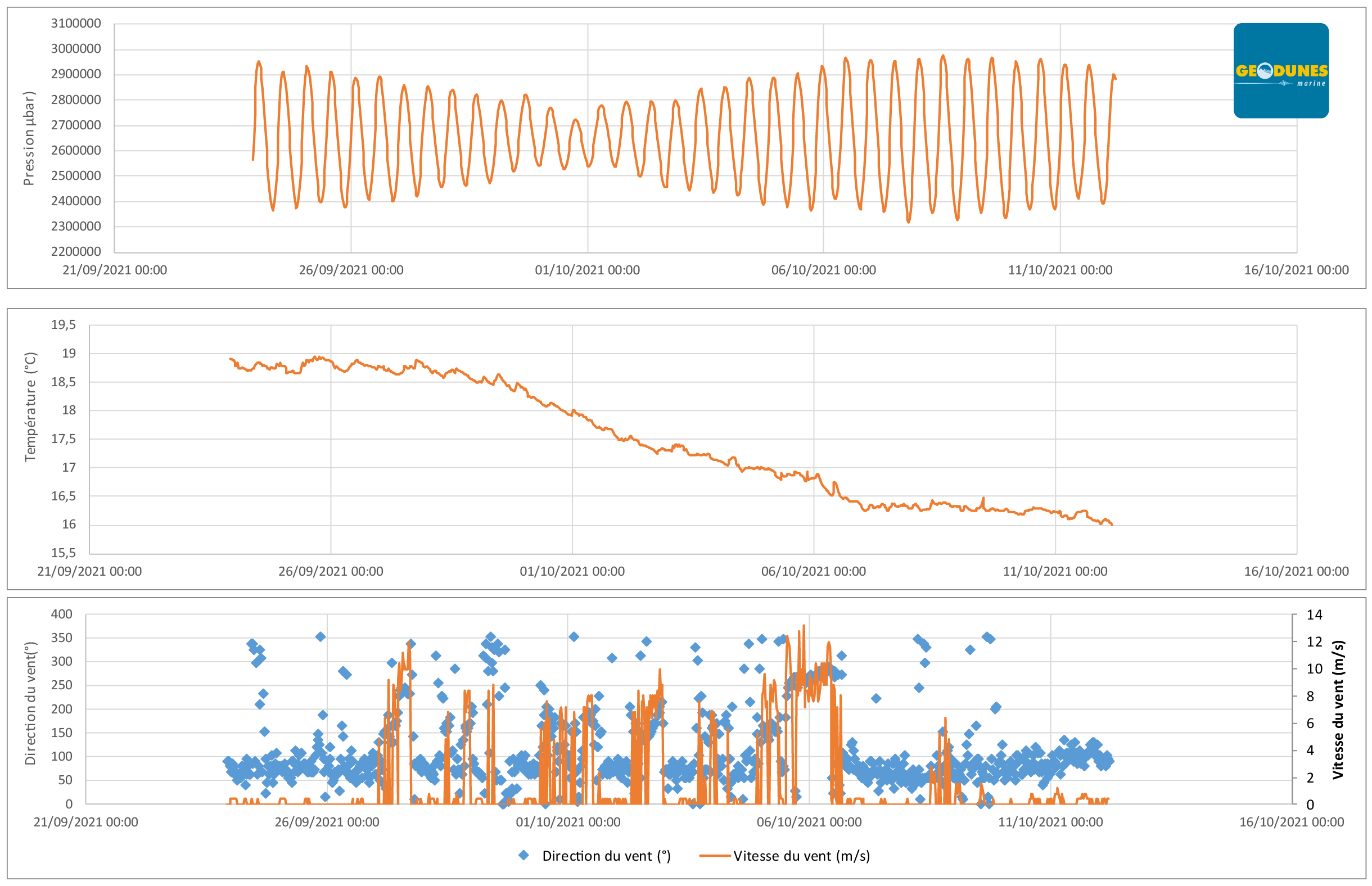Select the 10 wind speed tick label
1372x886 pixels.
(x=1315, y=668)
